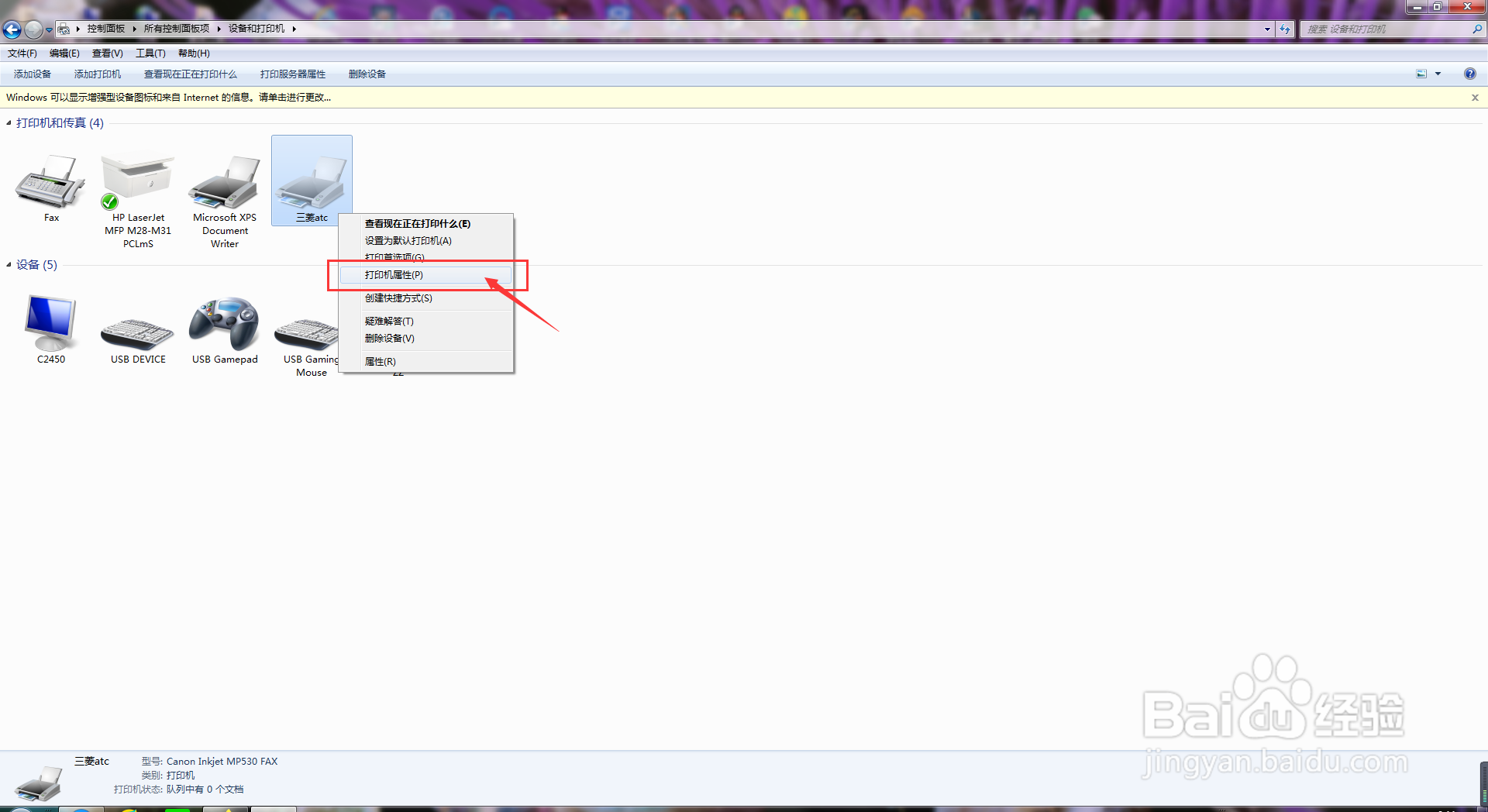Expand arrow after 所有控制面板项 breadcrumb

219,29
